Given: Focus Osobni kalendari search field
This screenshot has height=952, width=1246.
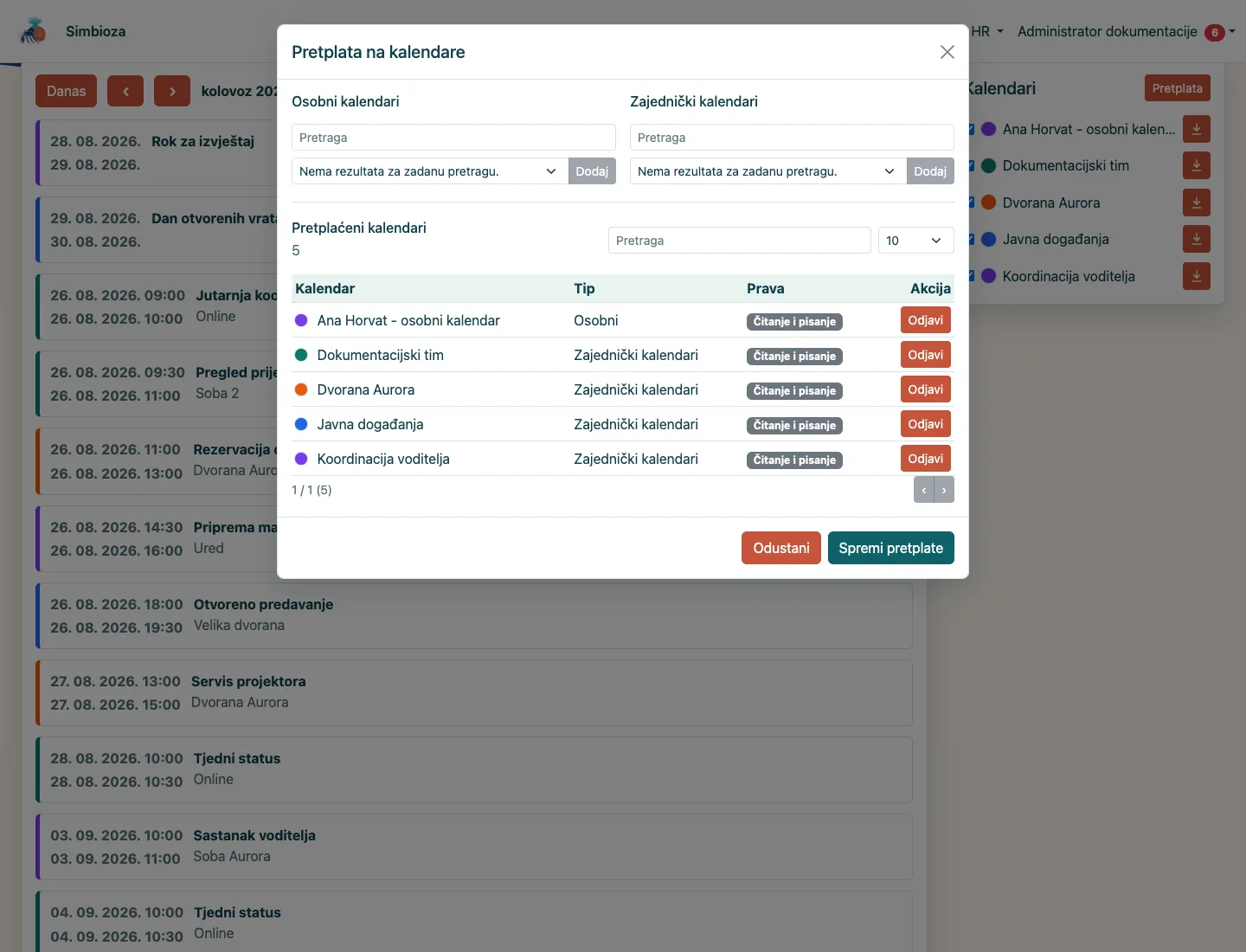Looking at the screenshot, I should [x=453, y=138].
